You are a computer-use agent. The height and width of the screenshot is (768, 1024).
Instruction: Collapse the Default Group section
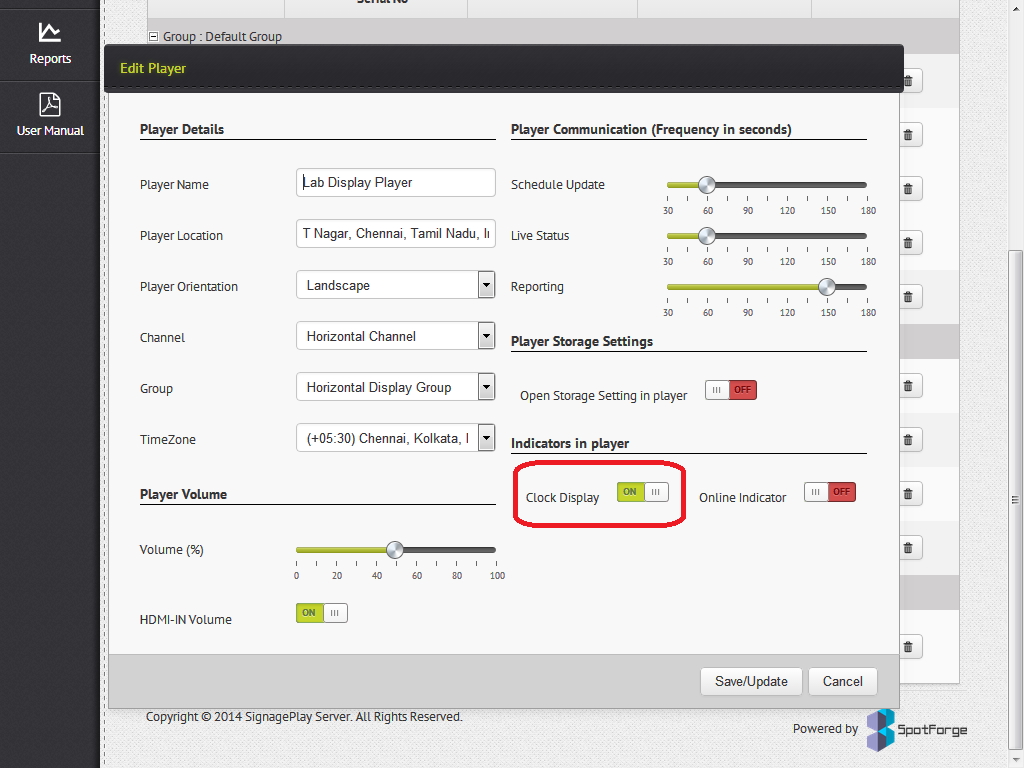click(x=153, y=36)
